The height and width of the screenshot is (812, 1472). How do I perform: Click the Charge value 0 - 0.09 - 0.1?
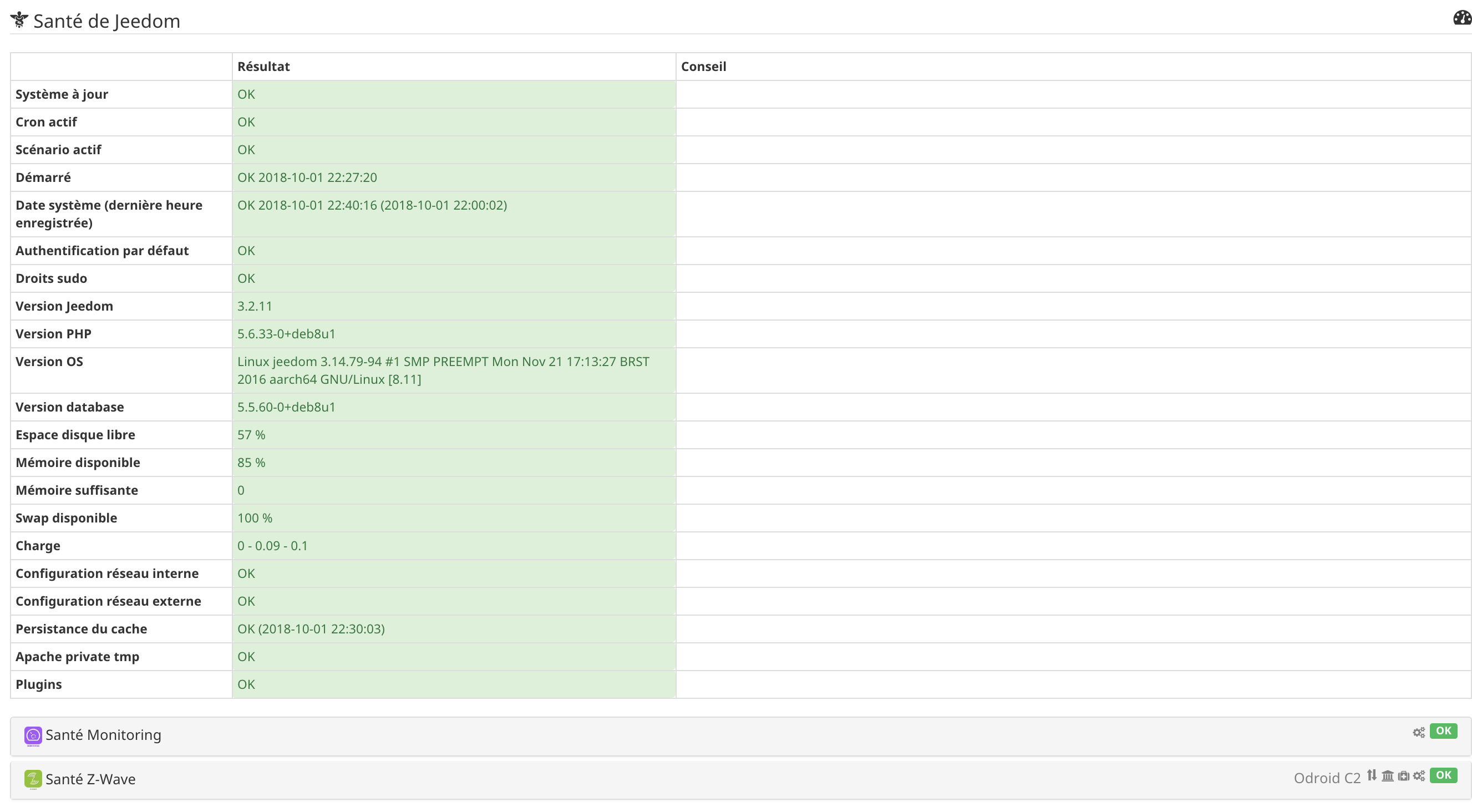(272, 546)
